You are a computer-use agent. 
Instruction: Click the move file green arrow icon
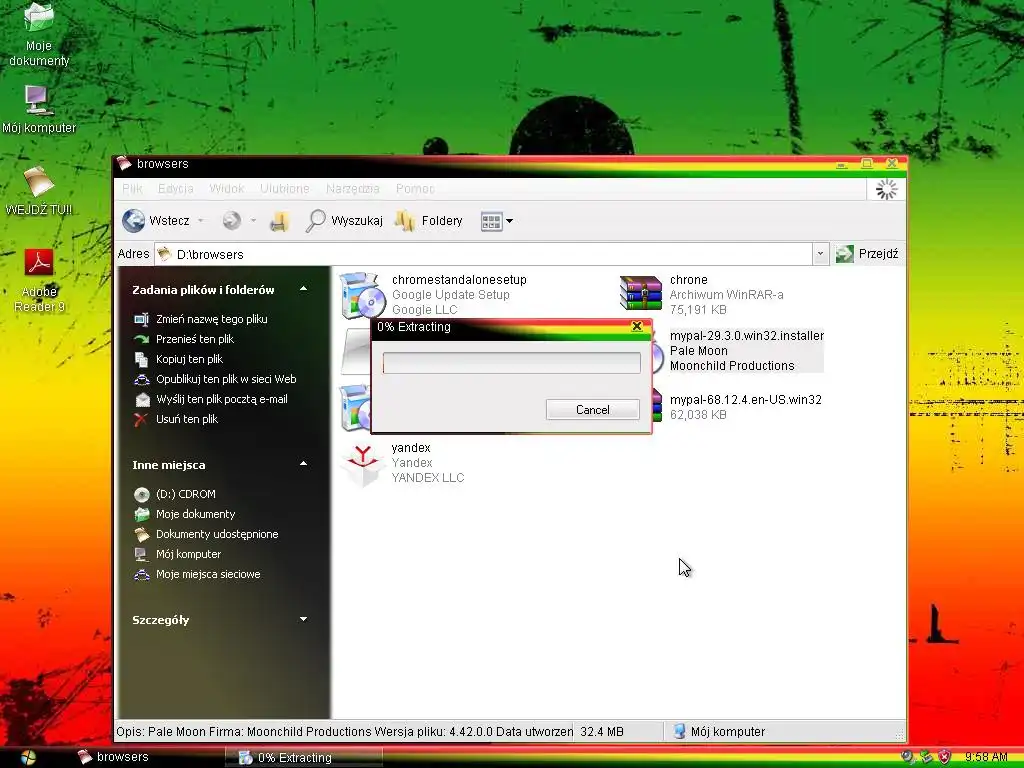(x=142, y=339)
